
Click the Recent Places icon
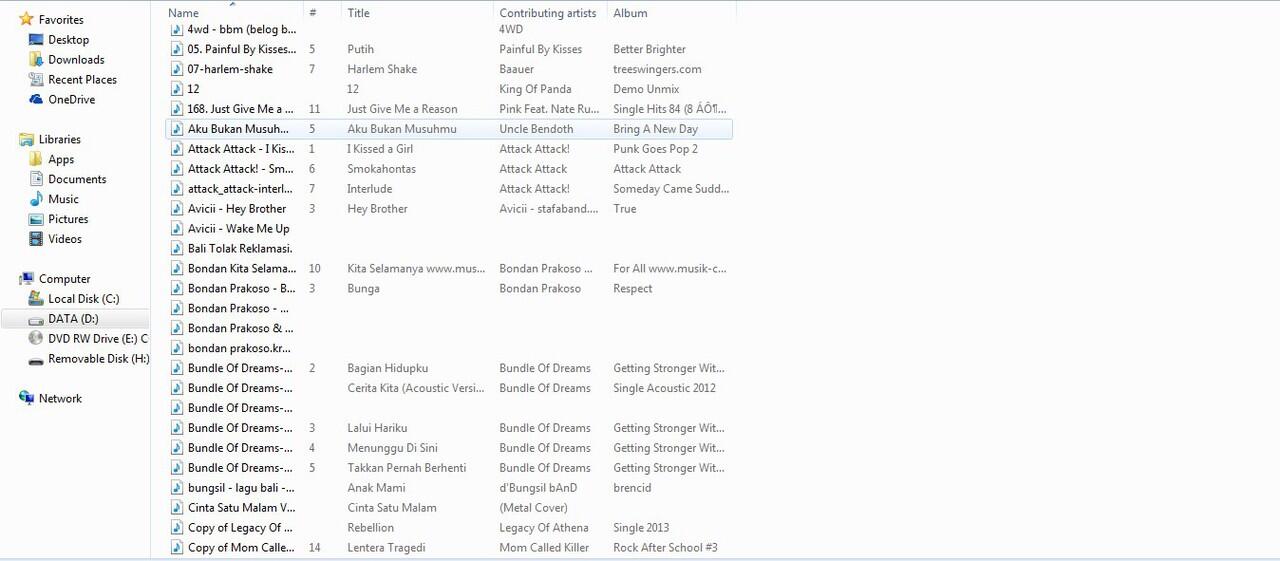(x=36, y=79)
